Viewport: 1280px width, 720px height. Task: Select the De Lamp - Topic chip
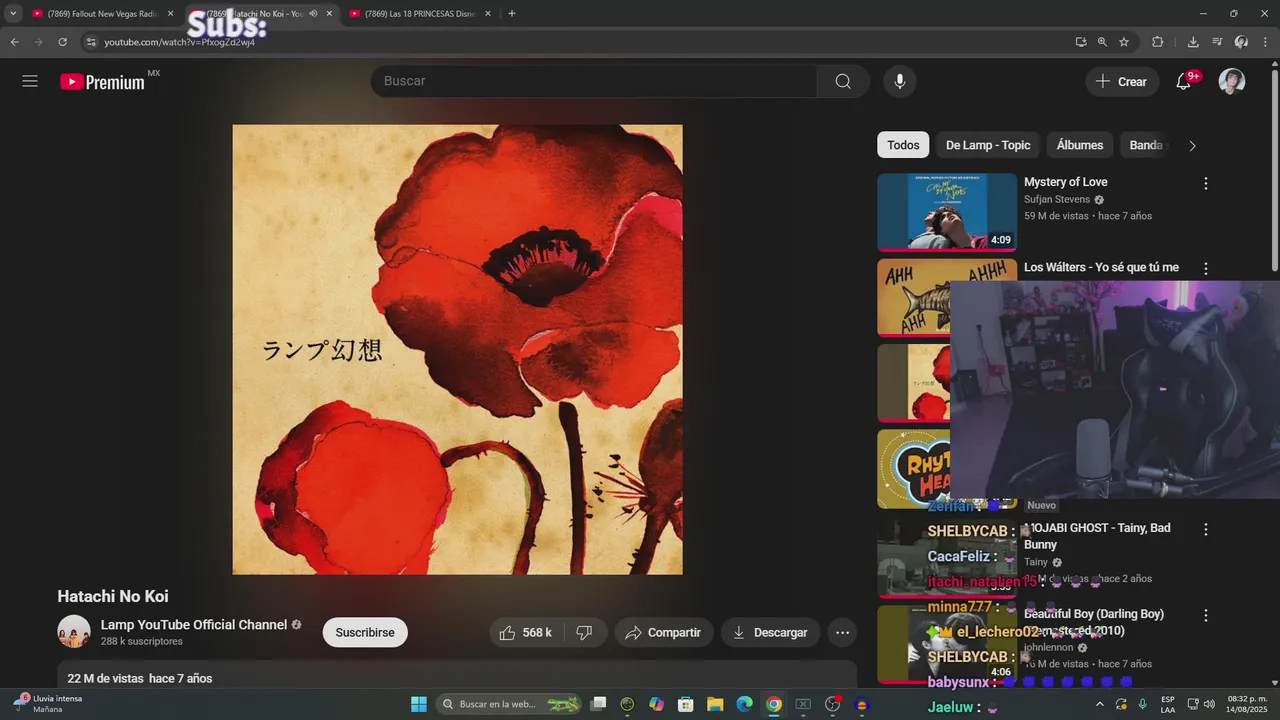pyautogui.click(x=988, y=145)
